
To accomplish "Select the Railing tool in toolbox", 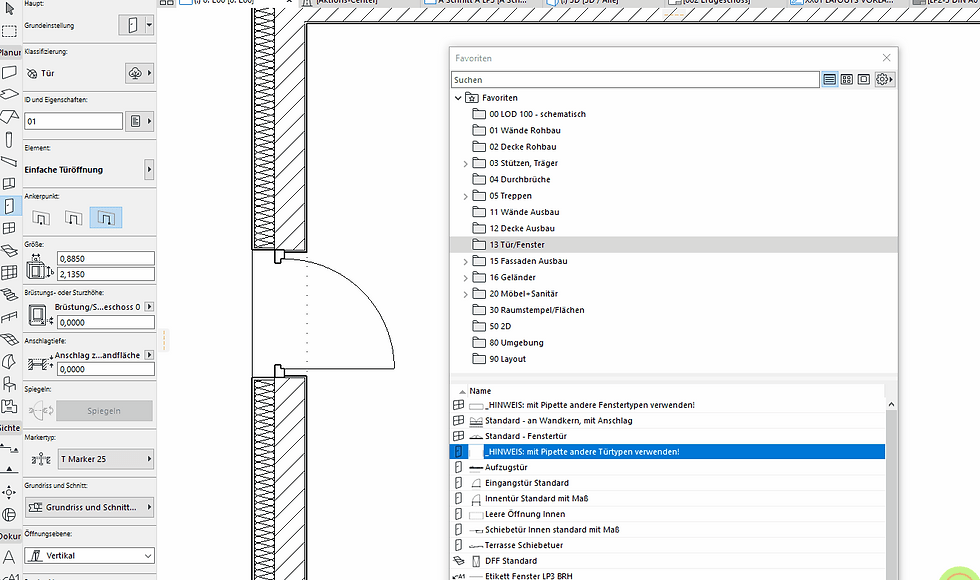I will pos(9,317).
